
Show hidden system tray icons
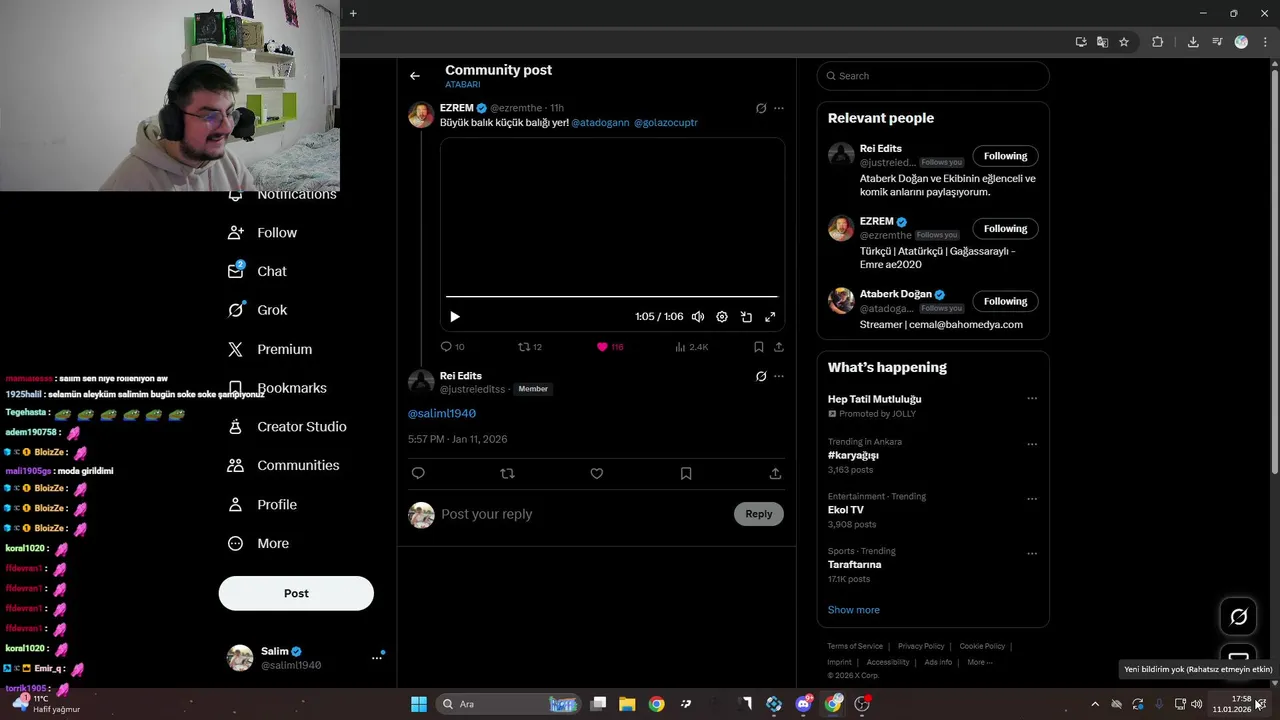[x=1095, y=704]
